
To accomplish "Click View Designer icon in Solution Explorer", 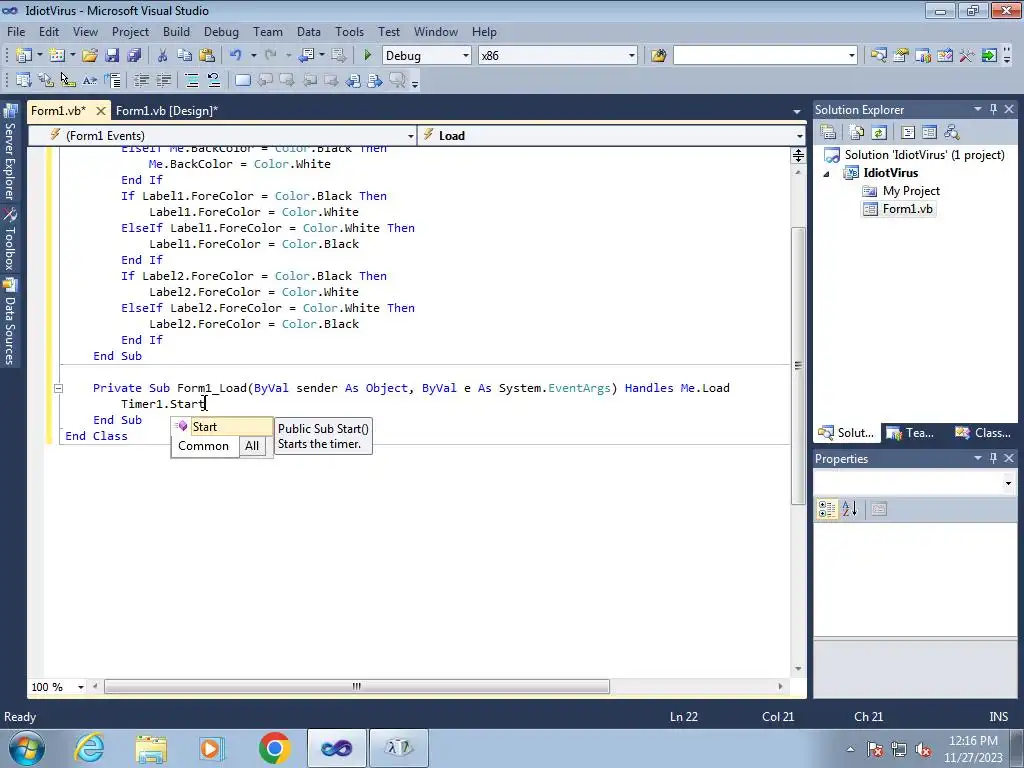I will (x=929, y=133).
